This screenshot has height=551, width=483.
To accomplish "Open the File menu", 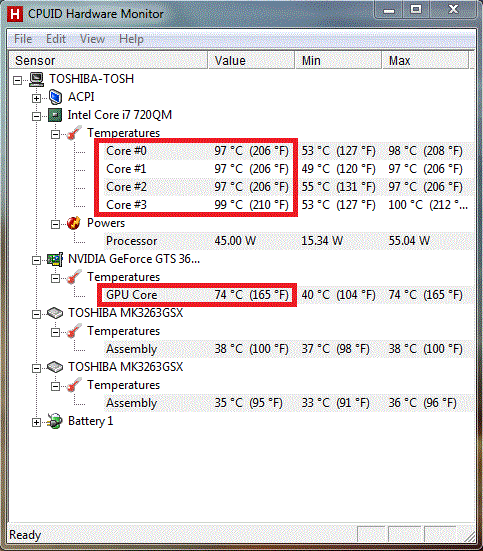I will (23, 39).
